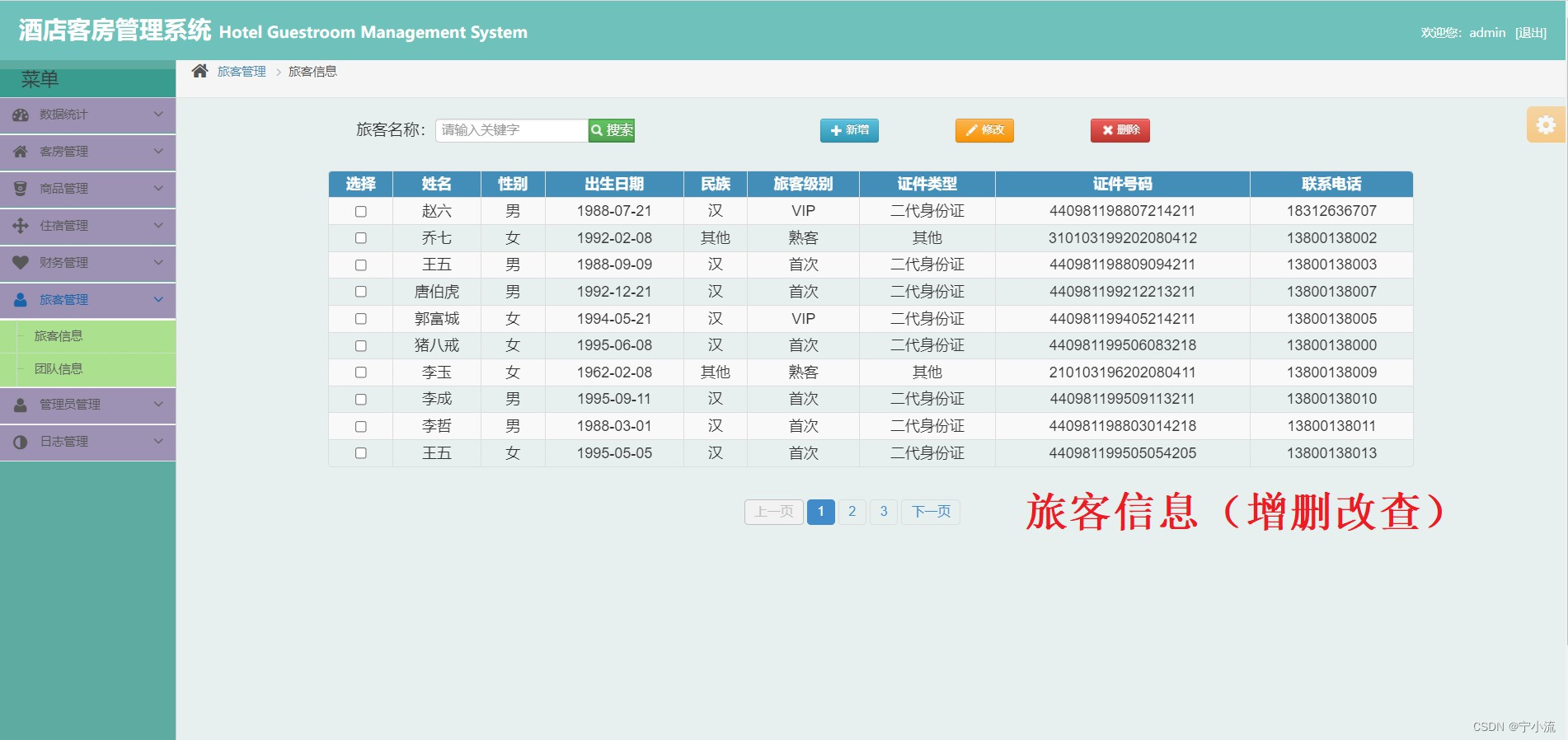Click 上一页 previous page button
Viewport: 1568px width, 740px height.
pyautogui.click(x=774, y=512)
